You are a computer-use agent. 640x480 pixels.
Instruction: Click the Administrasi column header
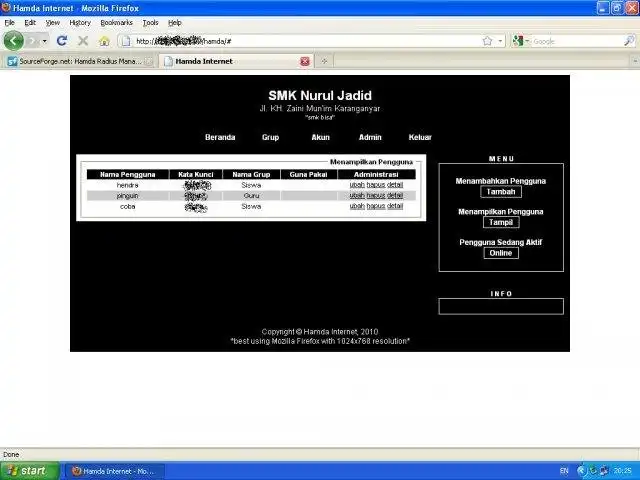pos(376,175)
